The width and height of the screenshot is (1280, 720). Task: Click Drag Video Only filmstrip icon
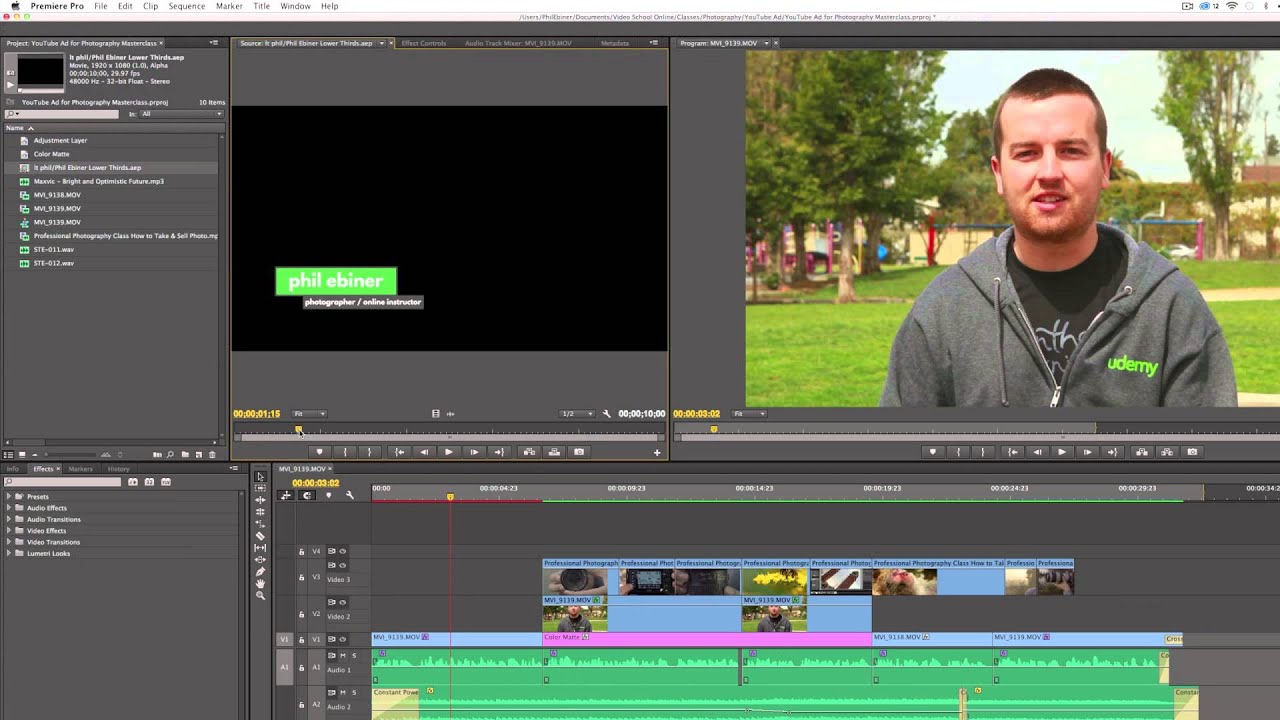click(x=436, y=414)
